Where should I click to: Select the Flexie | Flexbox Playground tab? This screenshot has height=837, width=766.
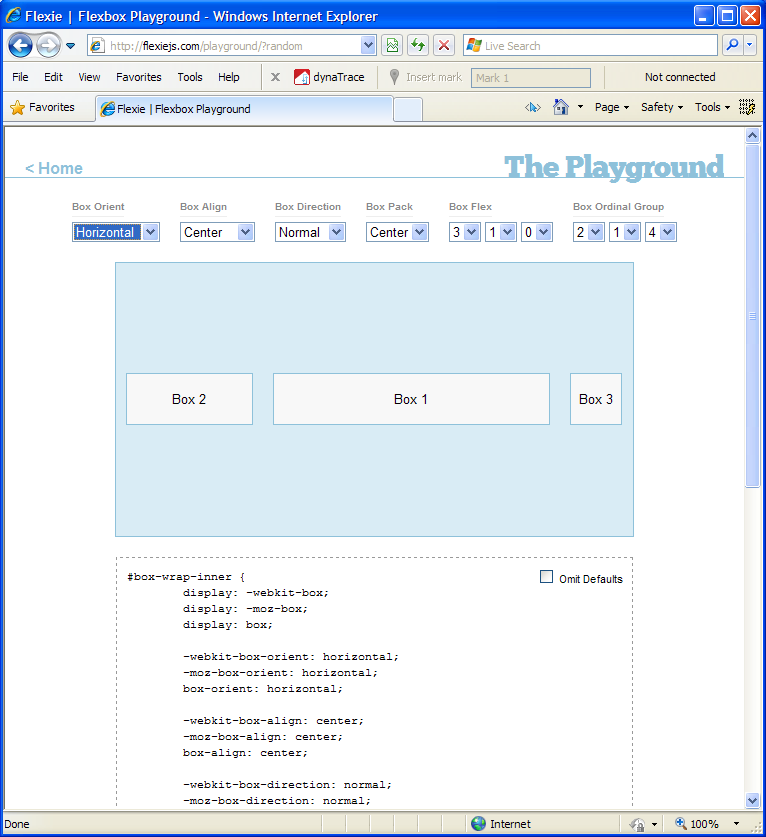[244, 109]
